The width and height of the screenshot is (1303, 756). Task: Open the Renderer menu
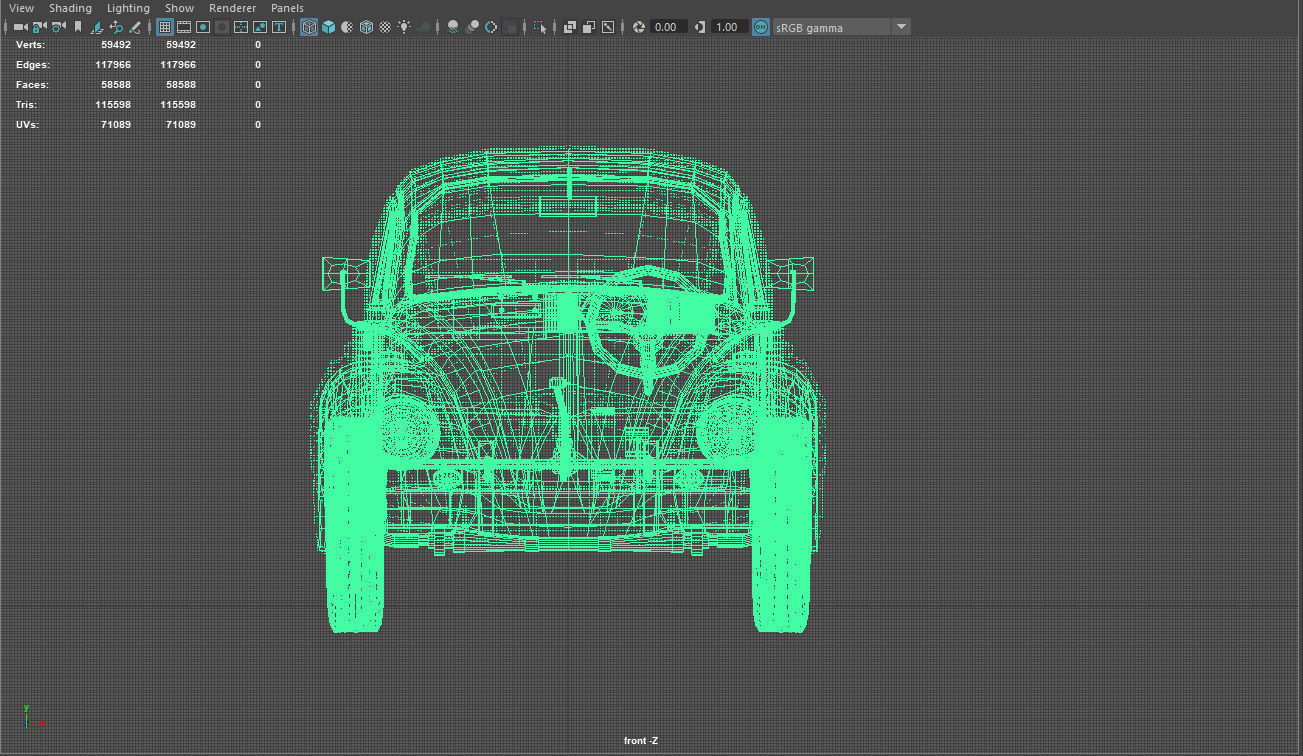click(232, 8)
